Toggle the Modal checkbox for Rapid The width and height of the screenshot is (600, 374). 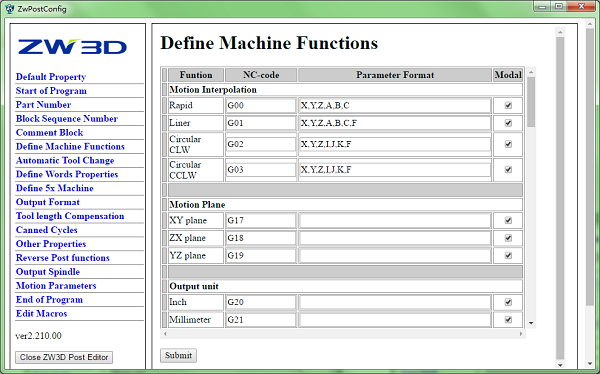pos(508,105)
